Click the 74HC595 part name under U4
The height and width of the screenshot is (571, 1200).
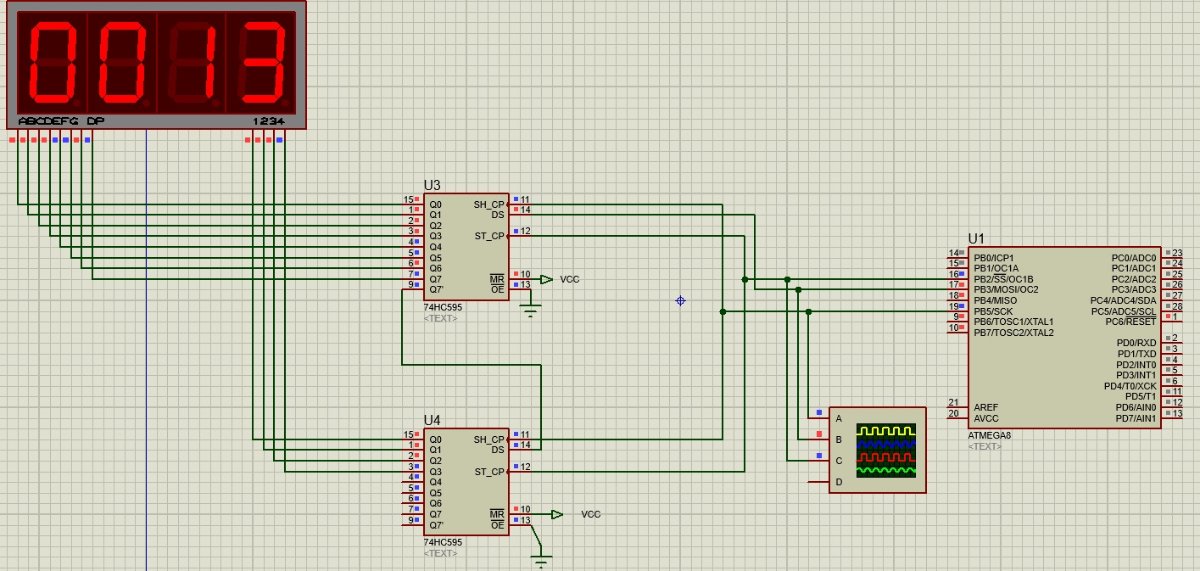(441, 543)
